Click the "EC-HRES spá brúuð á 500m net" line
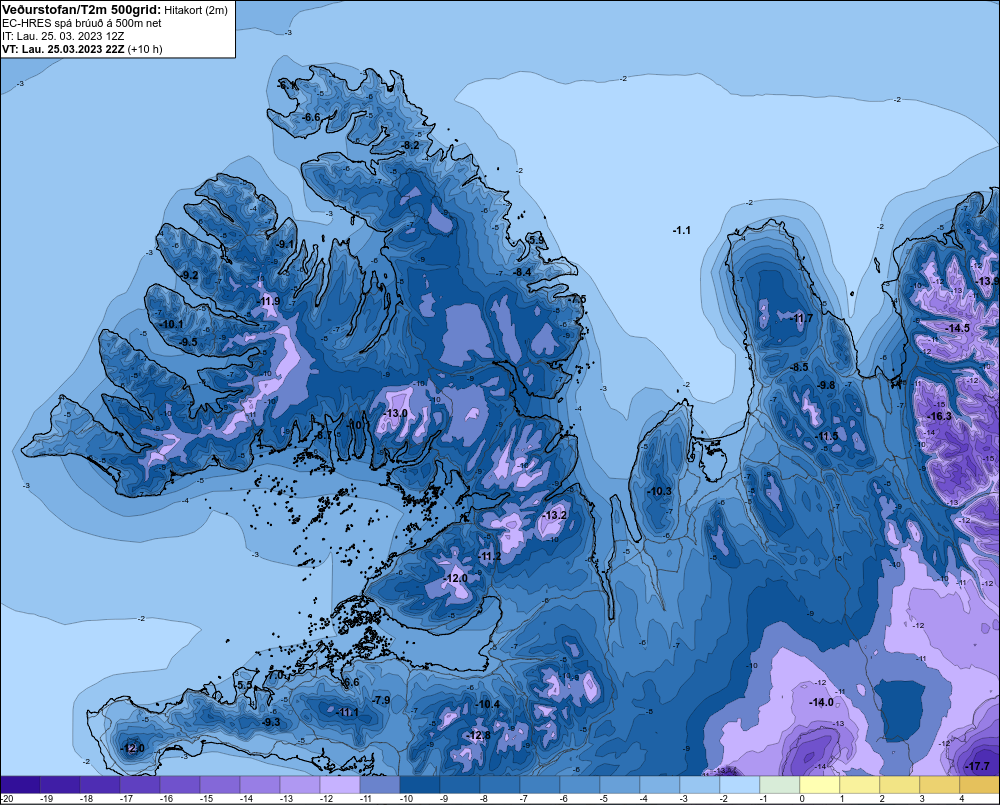Image resolution: width=1000 pixels, height=805 pixels. click(82, 23)
